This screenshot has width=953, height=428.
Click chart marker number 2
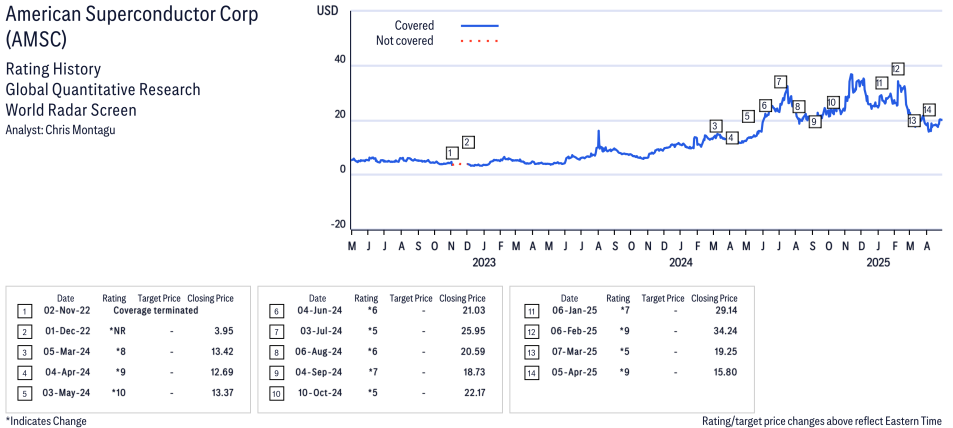467,142
